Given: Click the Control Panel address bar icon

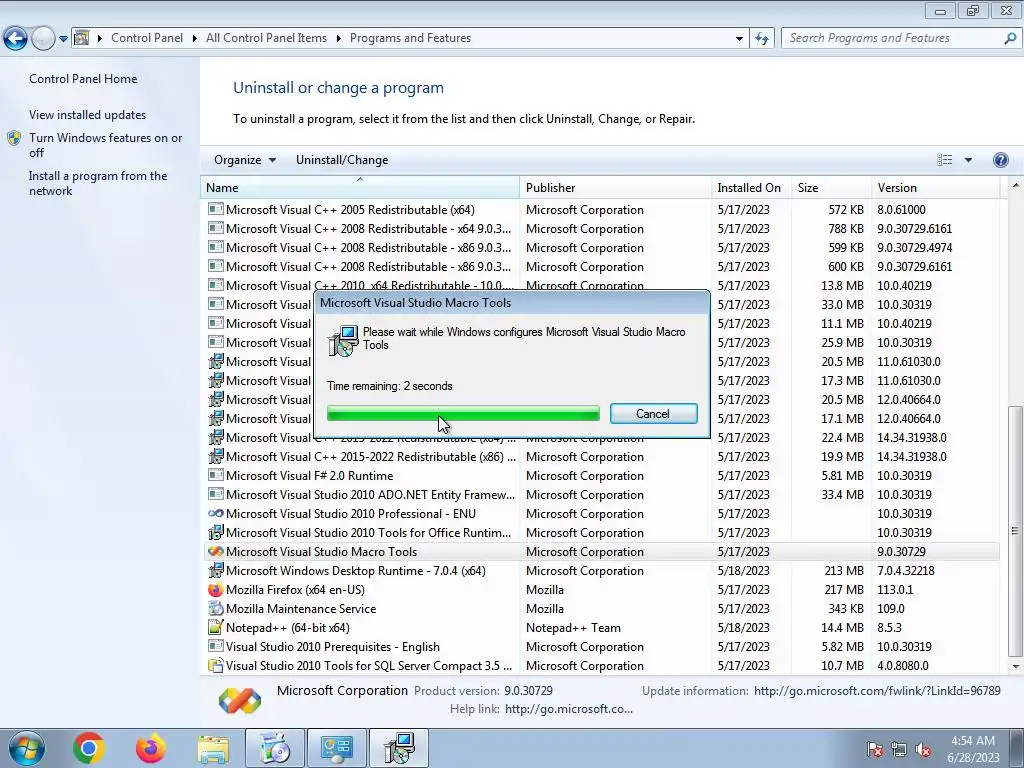Looking at the screenshot, I should coord(82,38).
